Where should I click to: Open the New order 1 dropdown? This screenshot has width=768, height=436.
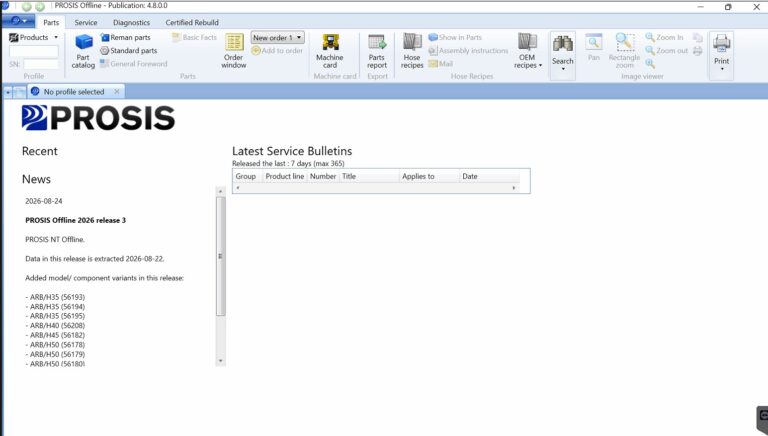coord(277,37)
